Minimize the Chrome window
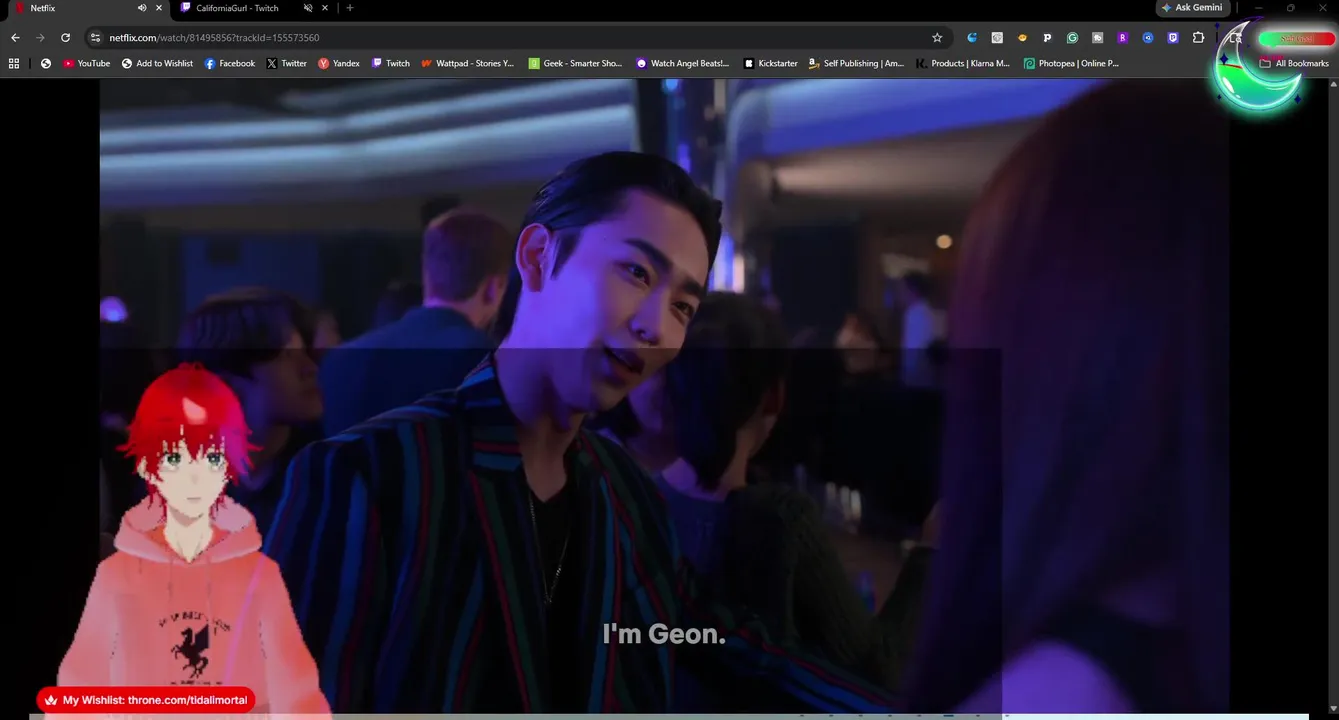The height and width of the screenshot is (720, 1339). [x=1258, y=8]
